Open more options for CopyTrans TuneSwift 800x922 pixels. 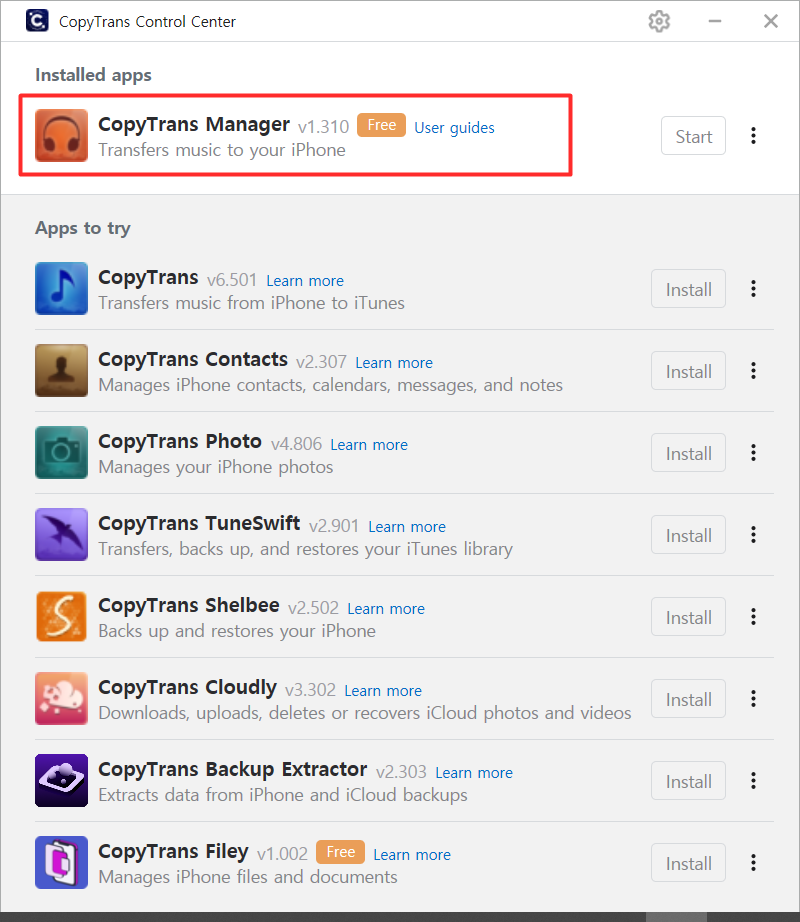(753, 535)
